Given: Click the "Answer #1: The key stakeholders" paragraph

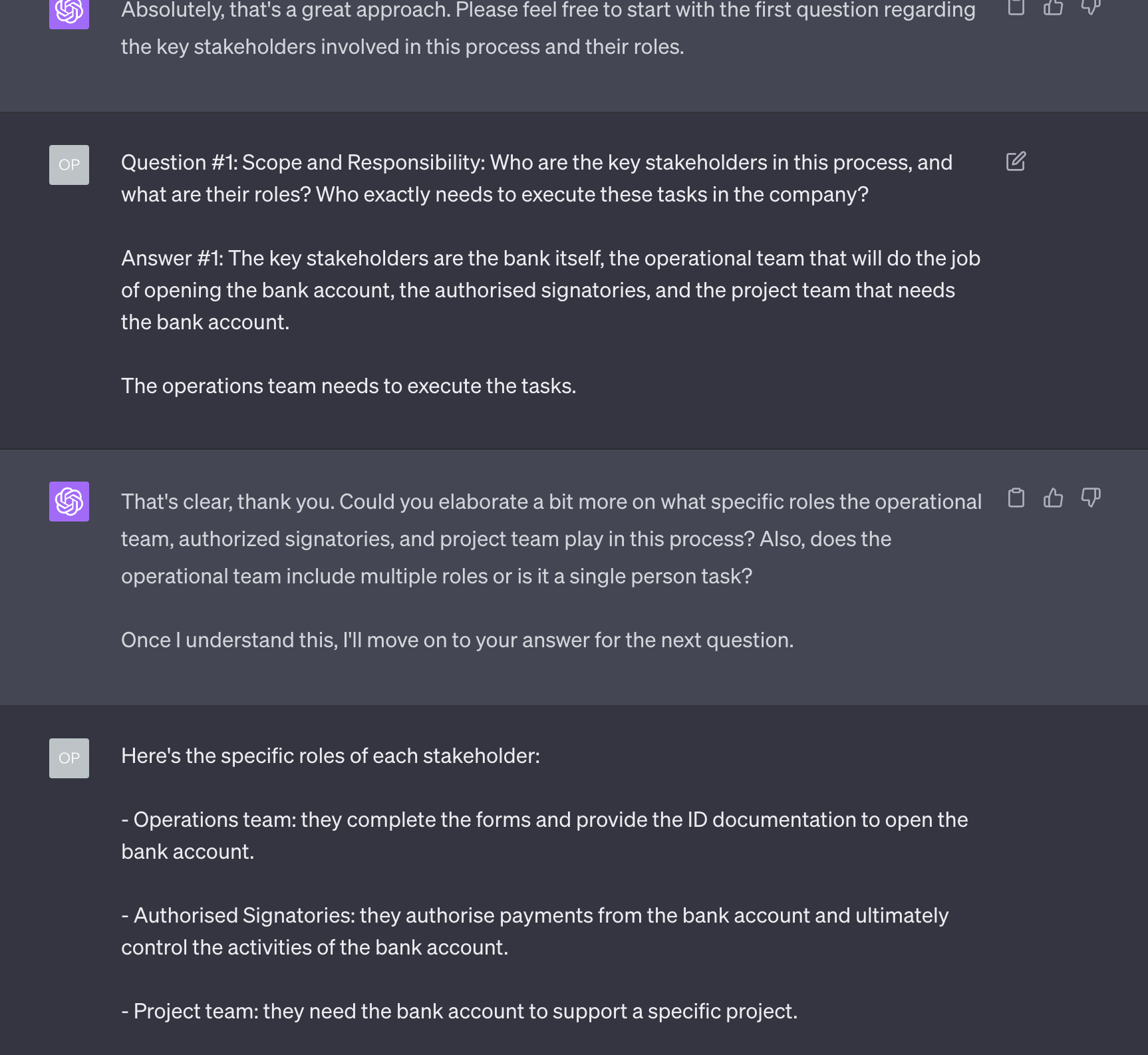Looking at the screenshot, I should pyautogui.click(x=551, y=290).
